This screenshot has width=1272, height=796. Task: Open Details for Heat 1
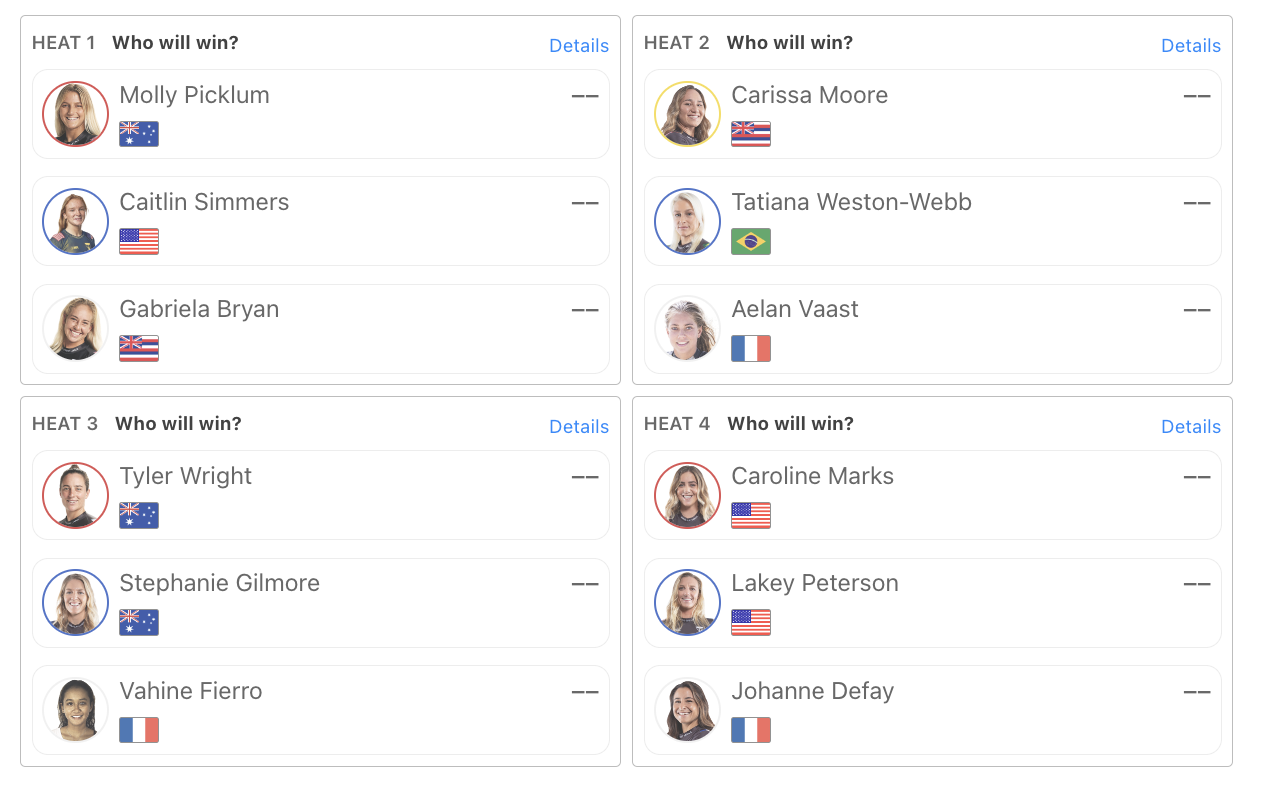pos(579,46)
